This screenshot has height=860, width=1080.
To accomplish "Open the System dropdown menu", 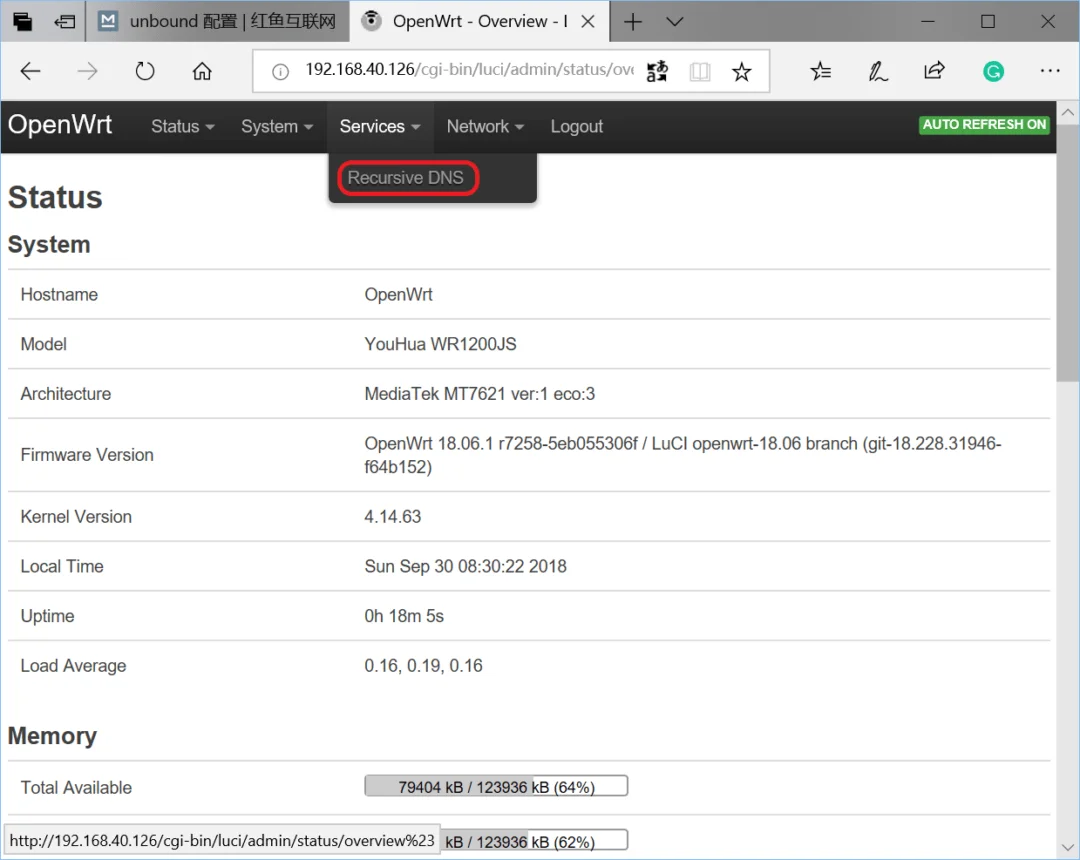I will [x=277, y=127].
